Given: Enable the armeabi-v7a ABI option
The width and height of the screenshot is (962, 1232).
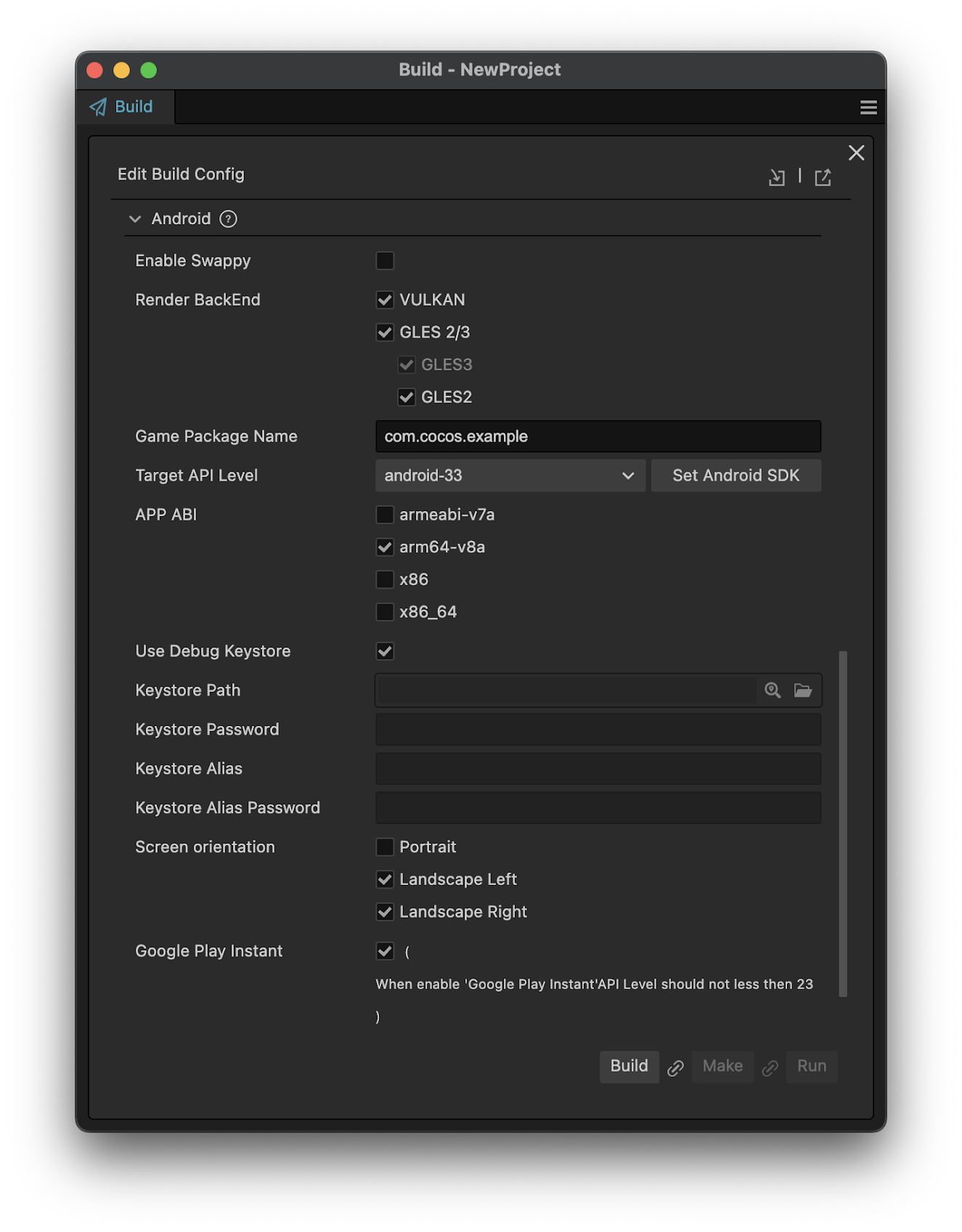Looking at the screenshot, I should click(x=385, y=515).
